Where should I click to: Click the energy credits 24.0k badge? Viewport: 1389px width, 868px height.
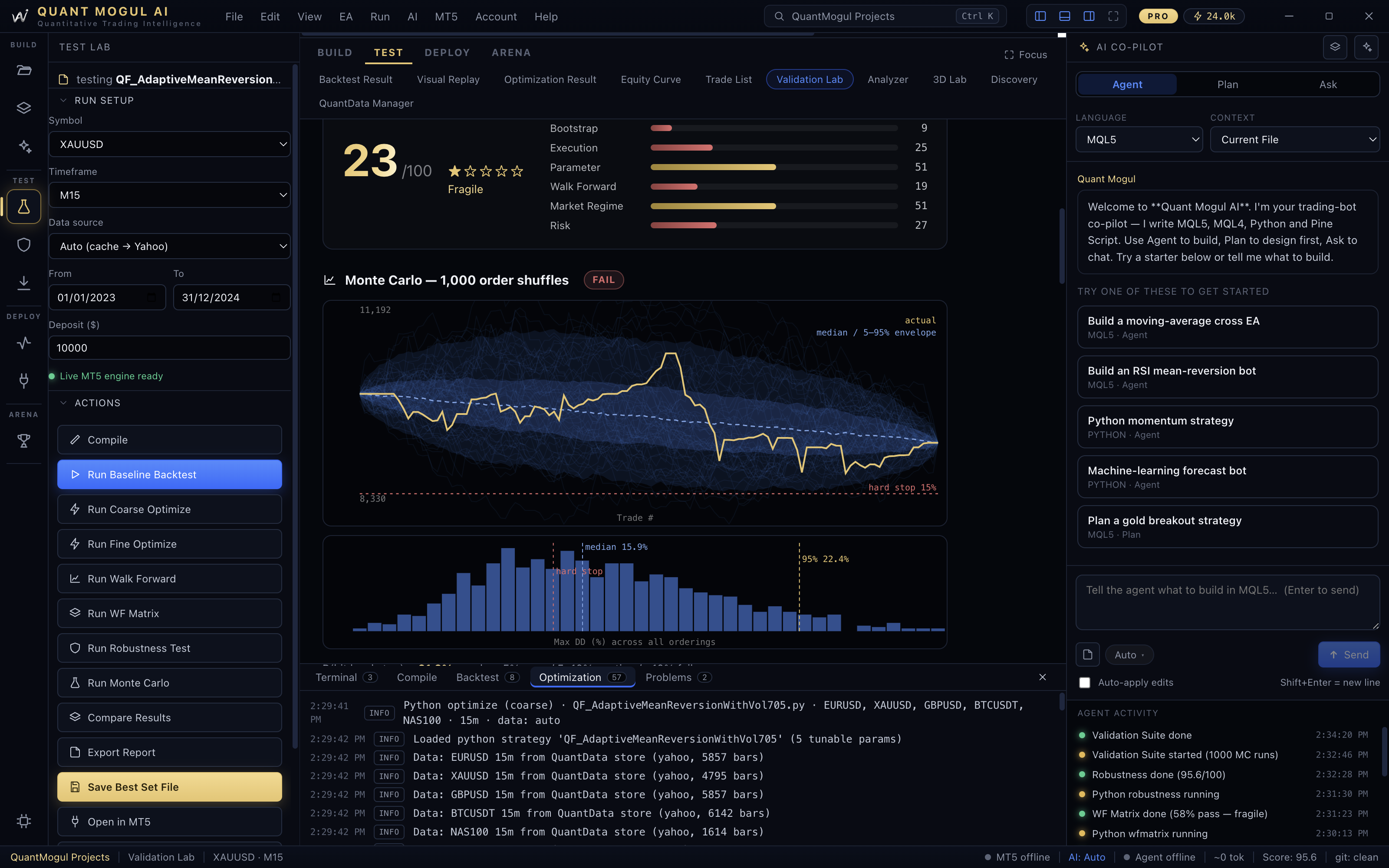click(x=1214, y=16)
